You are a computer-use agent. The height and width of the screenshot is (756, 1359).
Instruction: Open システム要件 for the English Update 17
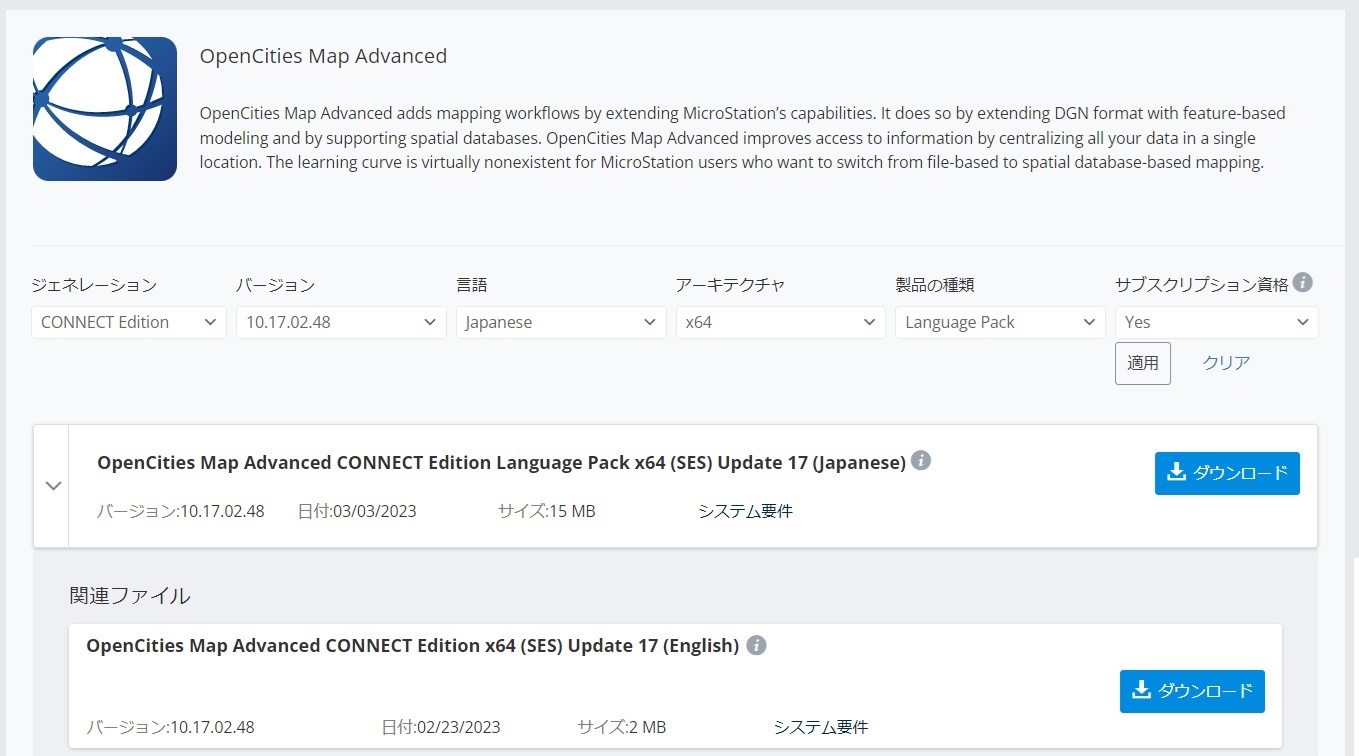pyautogui.click(x=821, y=727)
